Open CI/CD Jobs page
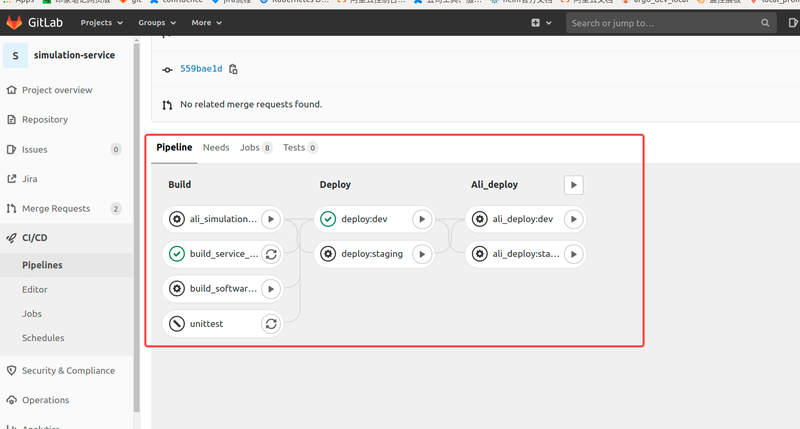This screenshot has height=429, width=800. point(32,314)
